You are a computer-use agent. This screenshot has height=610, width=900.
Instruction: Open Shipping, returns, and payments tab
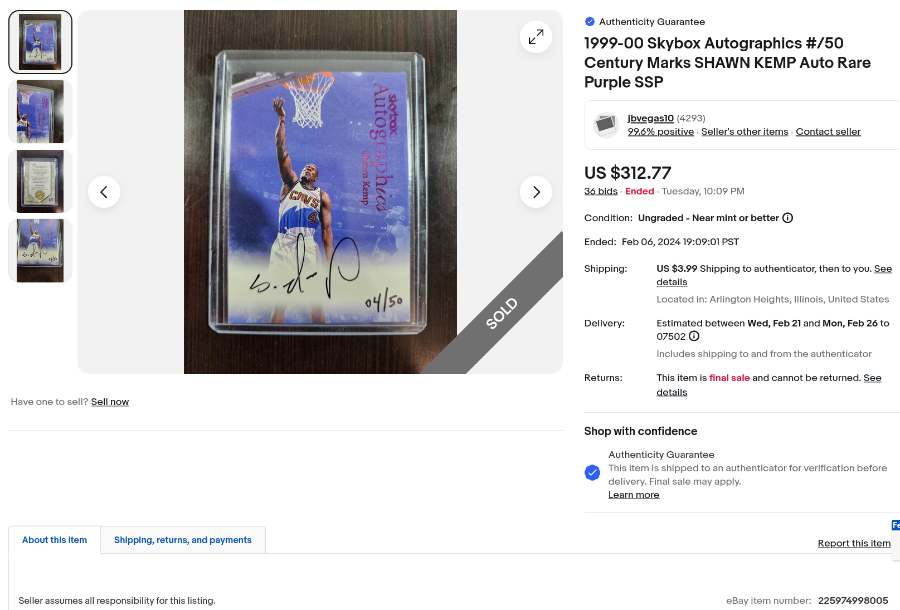coord(183,540)
